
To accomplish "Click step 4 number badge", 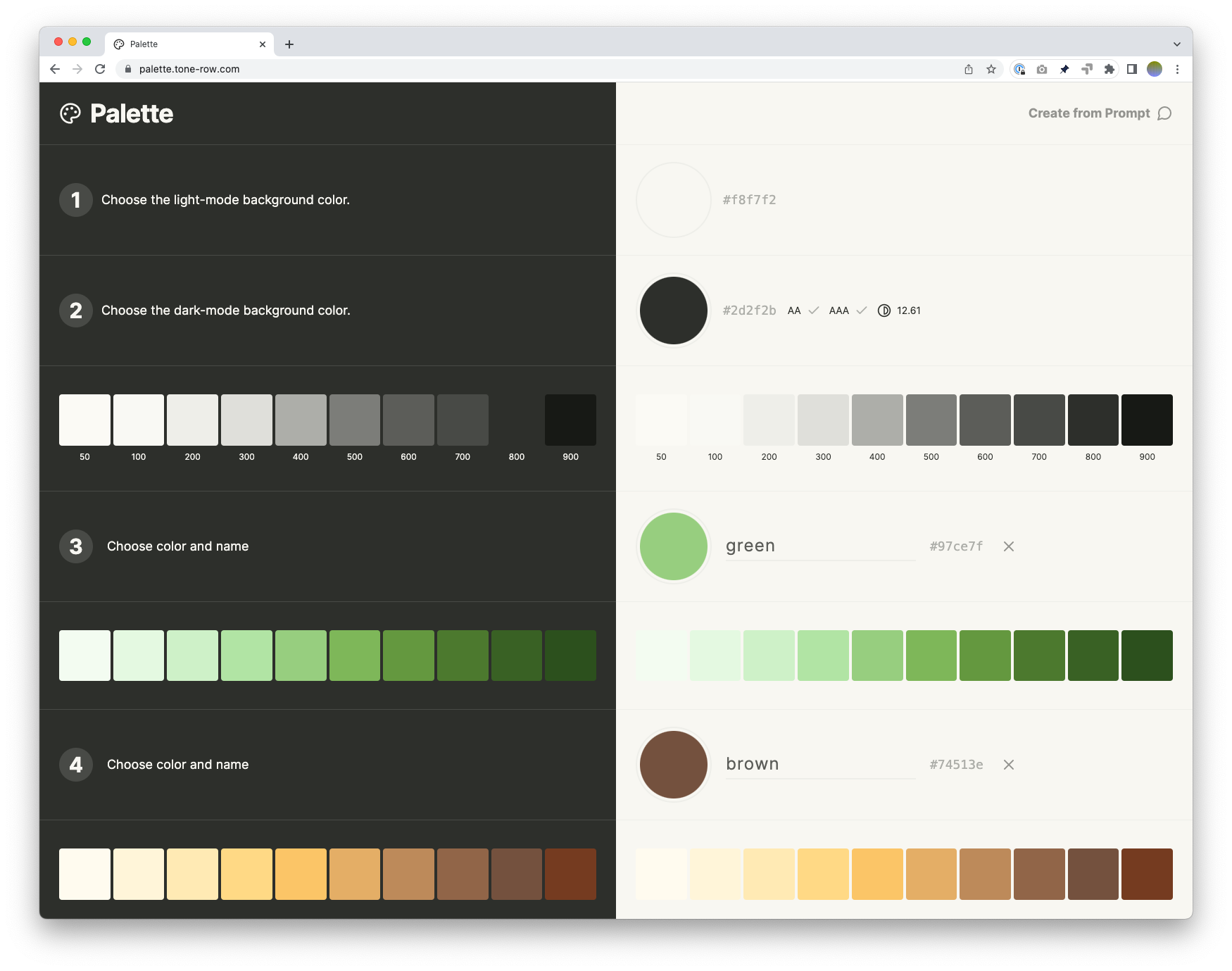I will click(x=76, y=765).
